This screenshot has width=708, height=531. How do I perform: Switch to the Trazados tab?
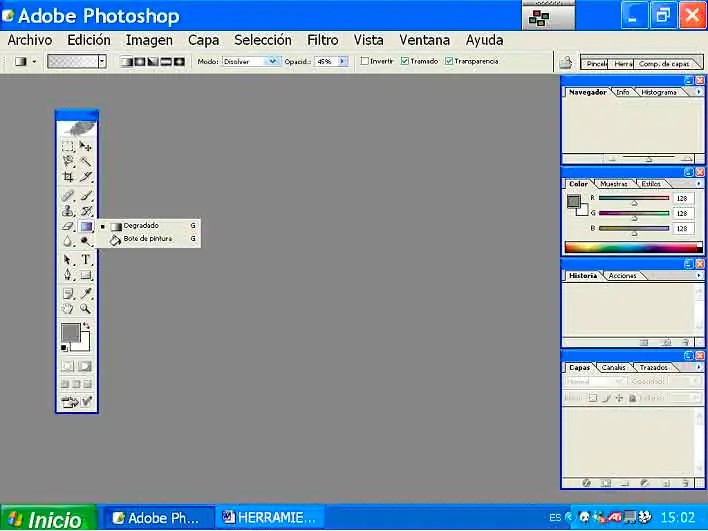pyautogui.click(x=653, y=368)
